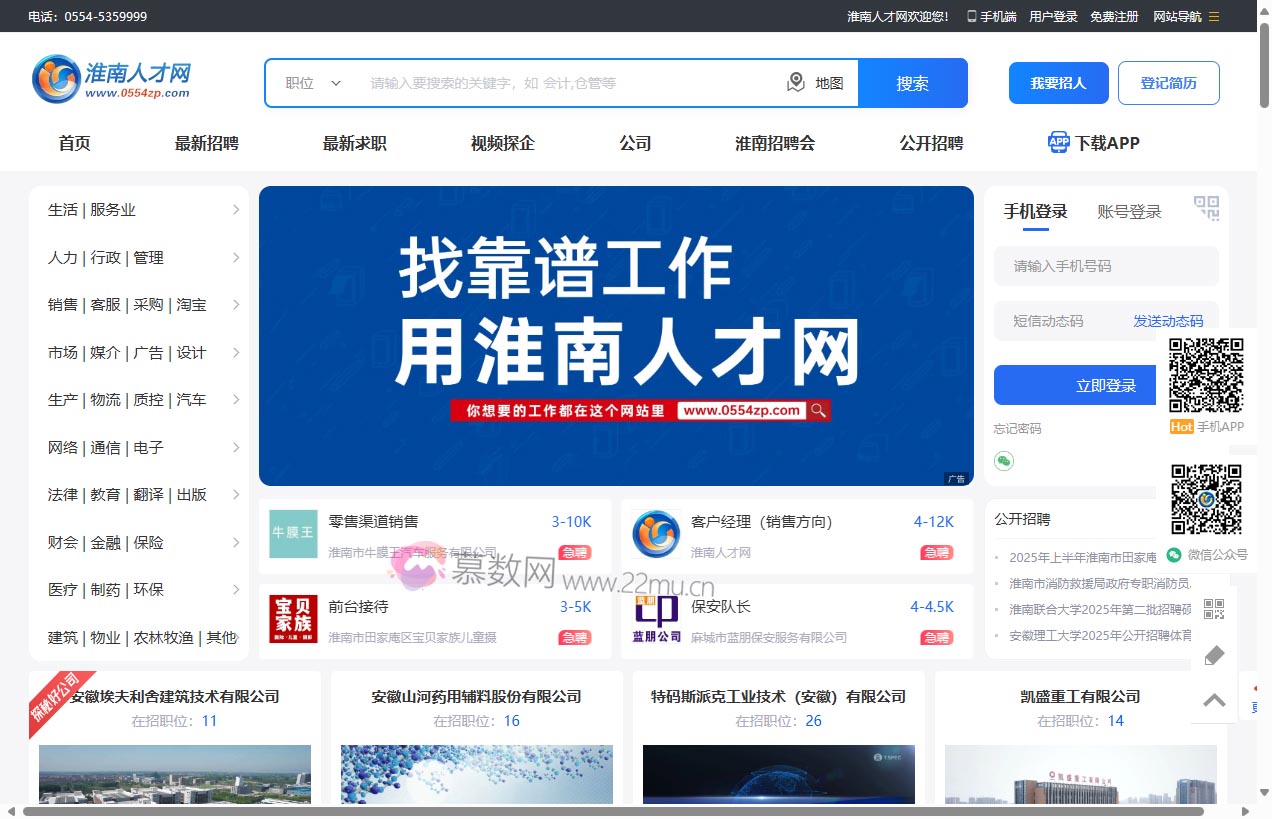Click the back-to-top arrow on the right edge
The image size is (1272, 819).
coord(1214,701)
